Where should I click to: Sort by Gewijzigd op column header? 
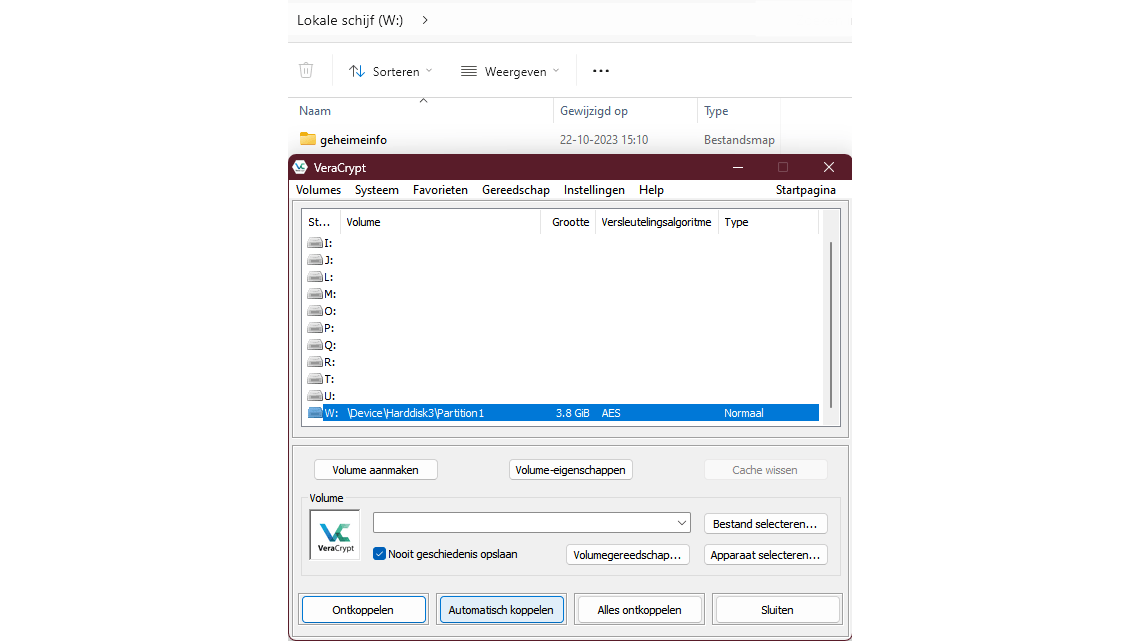tap(594, 111)
